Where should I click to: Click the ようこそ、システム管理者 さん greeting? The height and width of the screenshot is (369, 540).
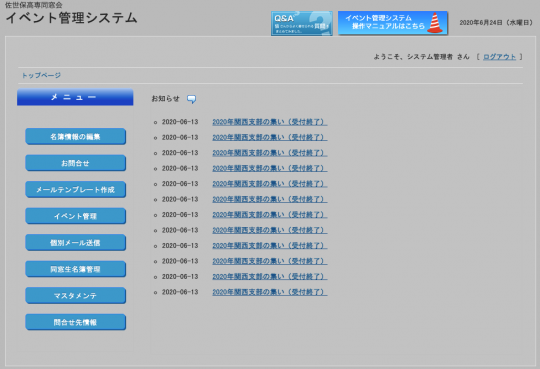pyautogui.click(x=422, y=57)
